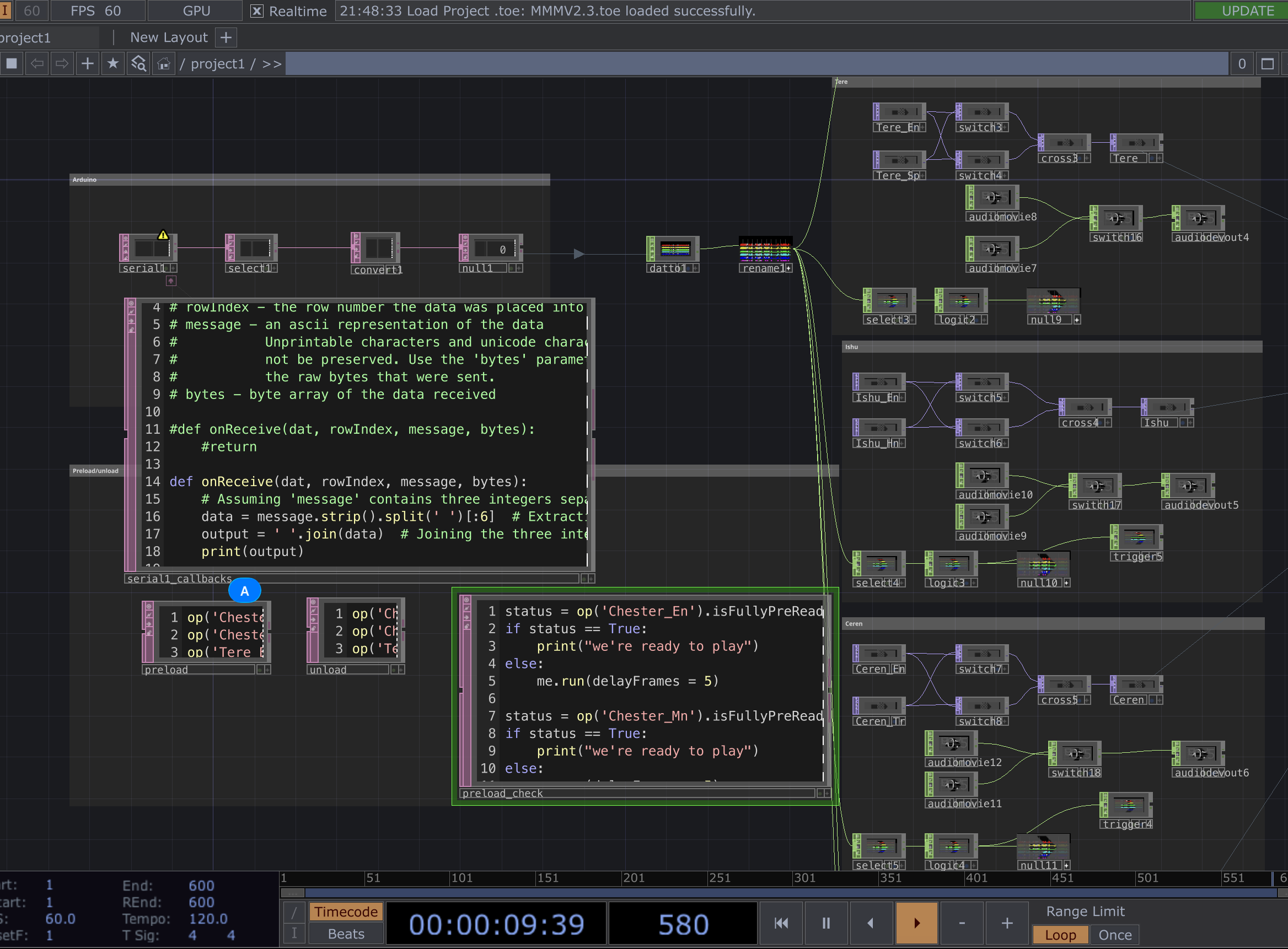Click the bookmark star icon in the path bar
This screenshot has width=1288, height=949.
pyautogui.click(x=112, y=63)
